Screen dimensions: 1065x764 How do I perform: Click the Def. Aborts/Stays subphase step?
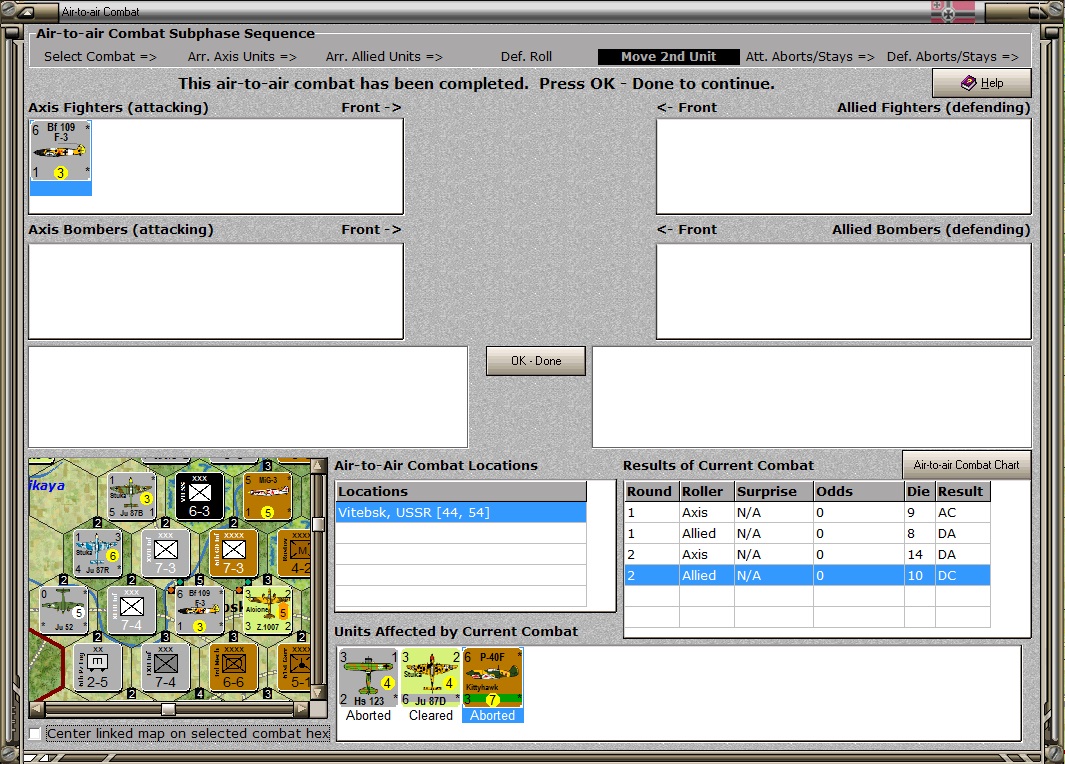tap(952, 56)
